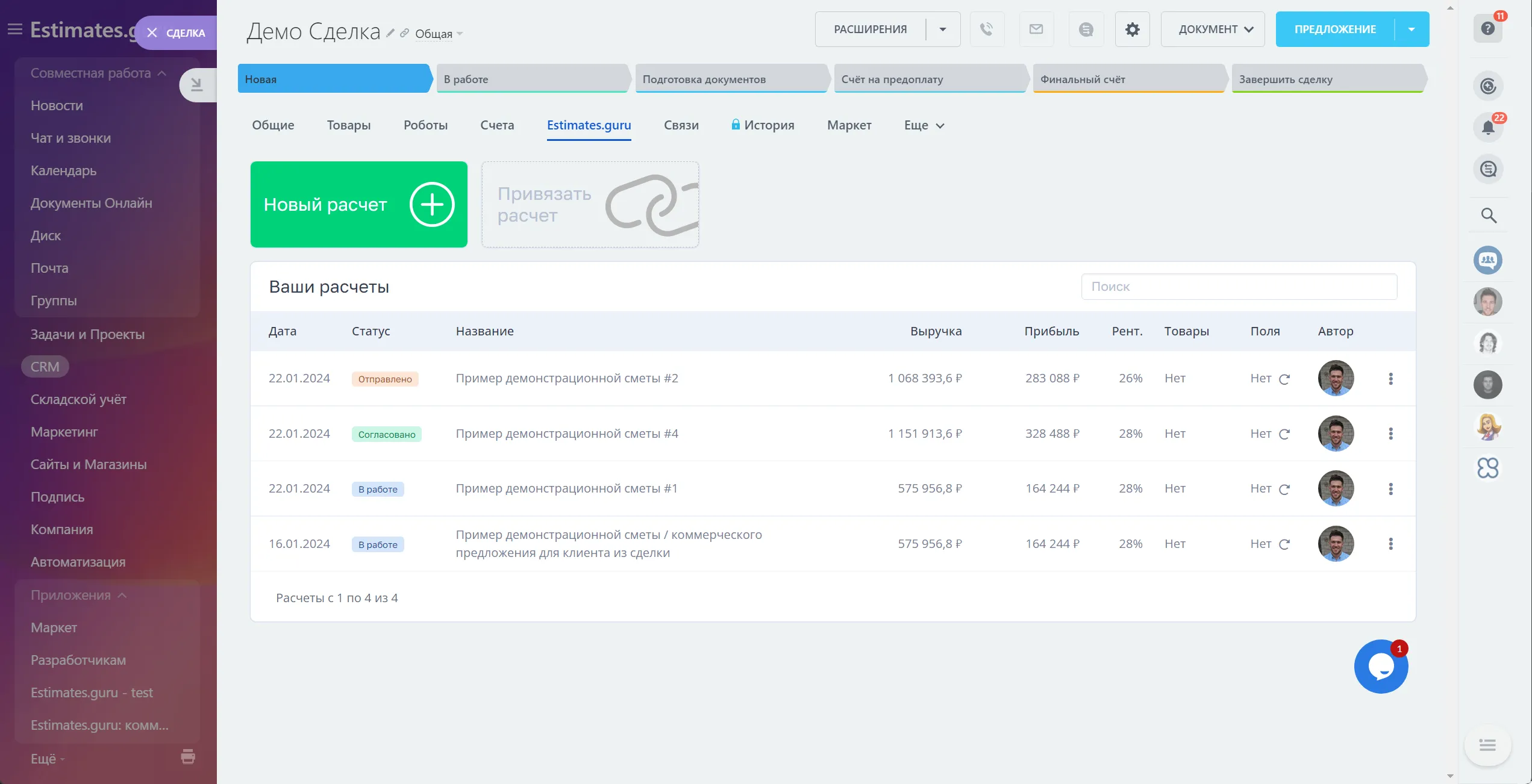This screenshot has height=784, width=1532.
Task: Open the blue chat support bubble
Action: [x=1381, y=667]
